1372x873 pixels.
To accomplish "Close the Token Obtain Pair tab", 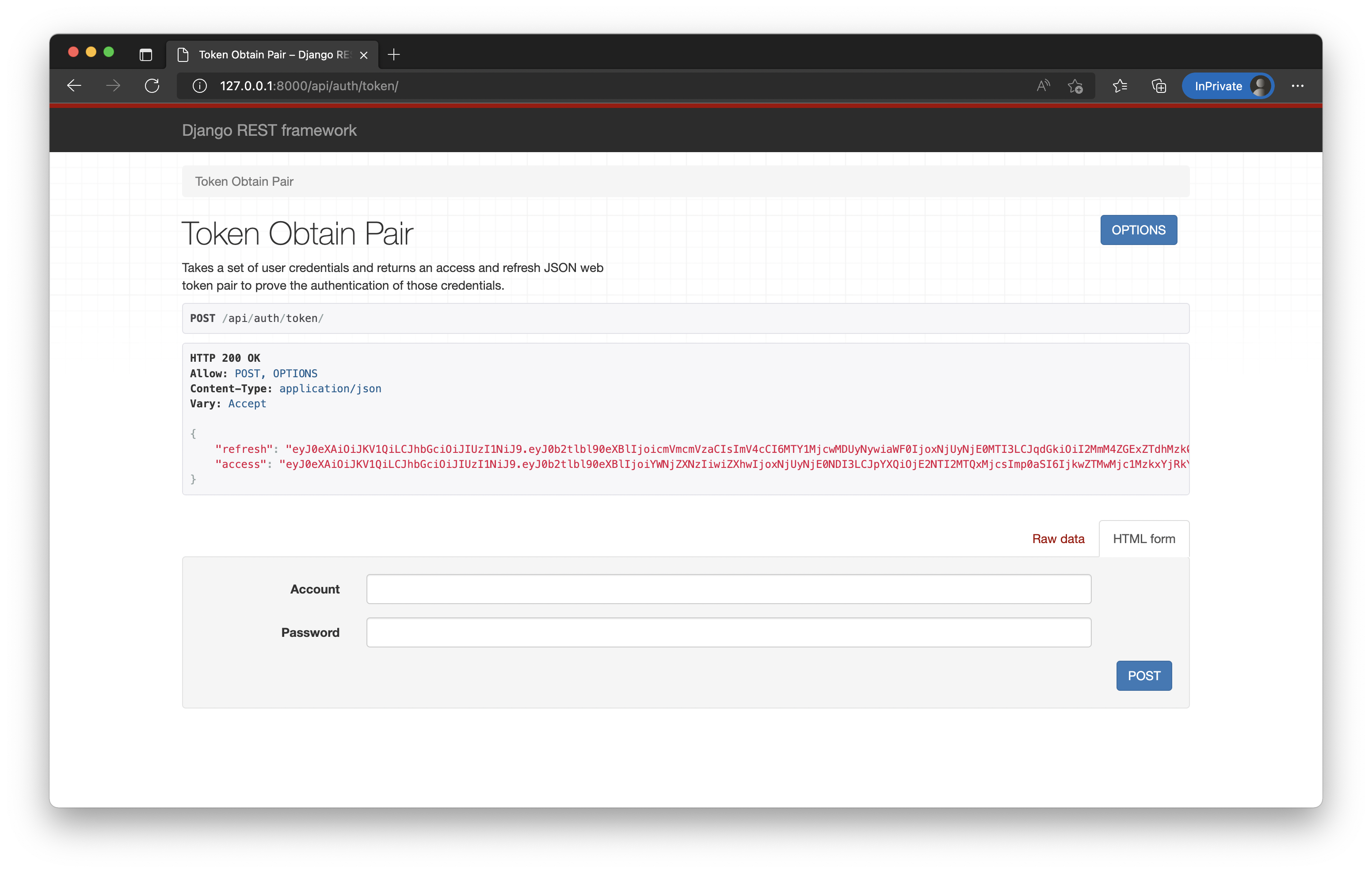I will click(x=364, y=55).
